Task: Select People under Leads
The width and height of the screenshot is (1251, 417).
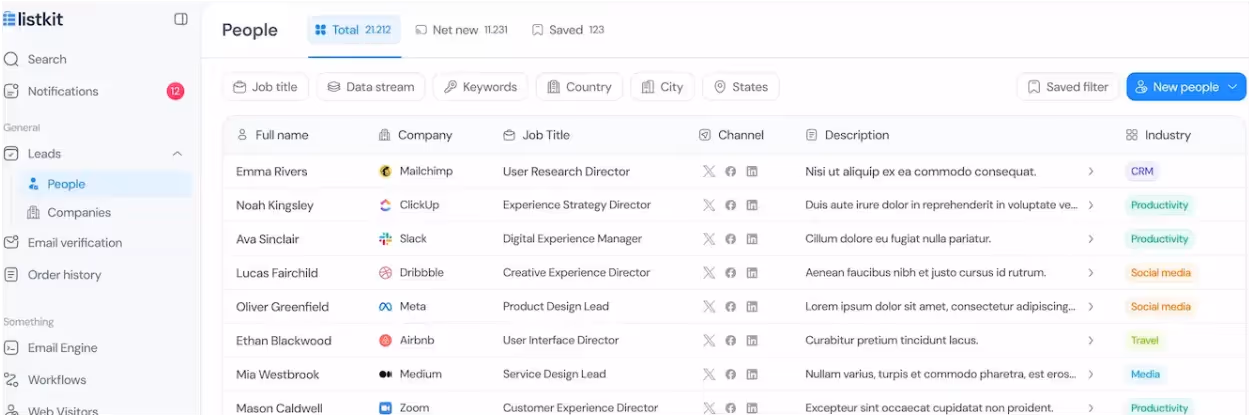Action: [105, 184]
